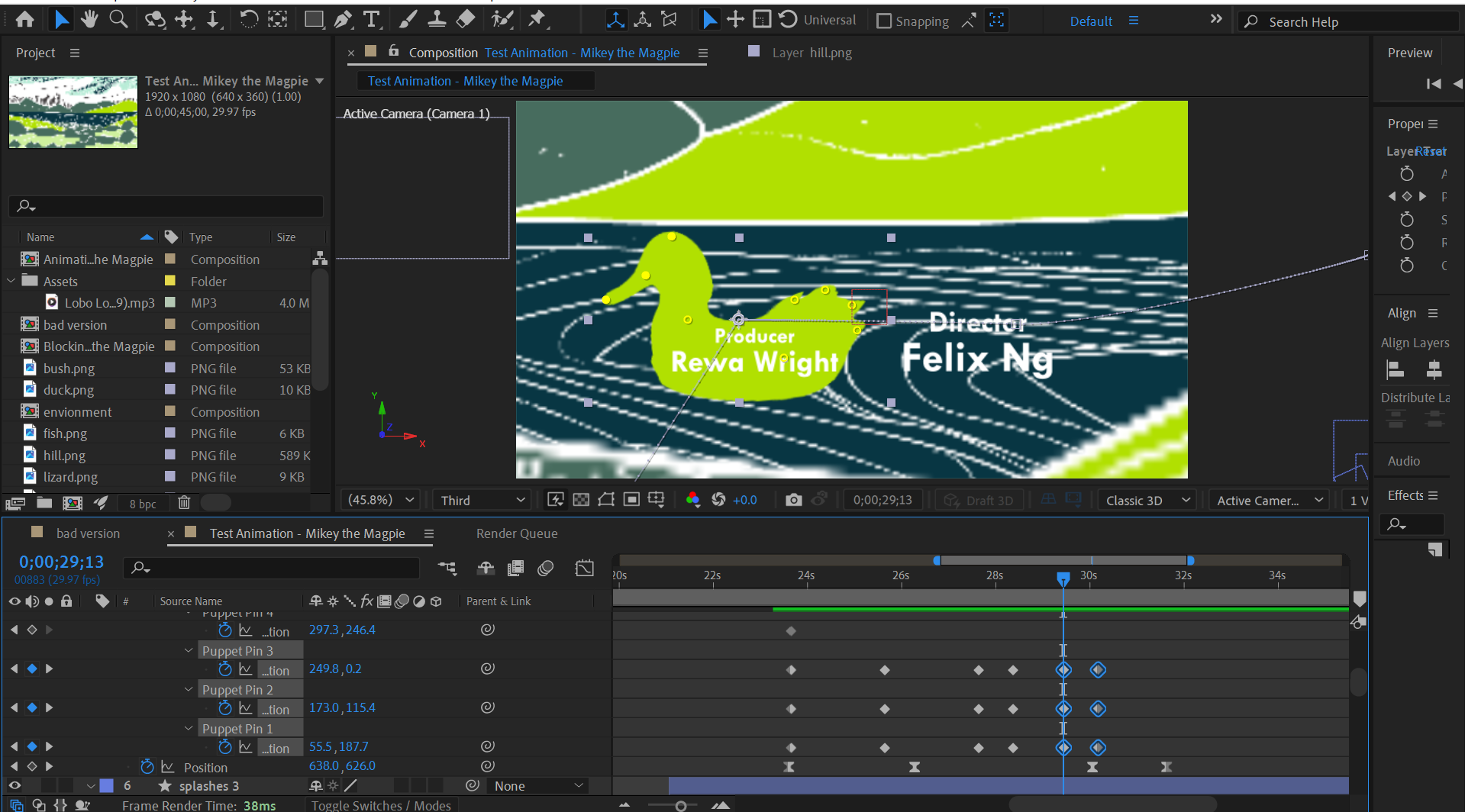Screen dimensions: 1465x812
Task: Click the Home icon in the toolbar
Action: pos(25,20)
